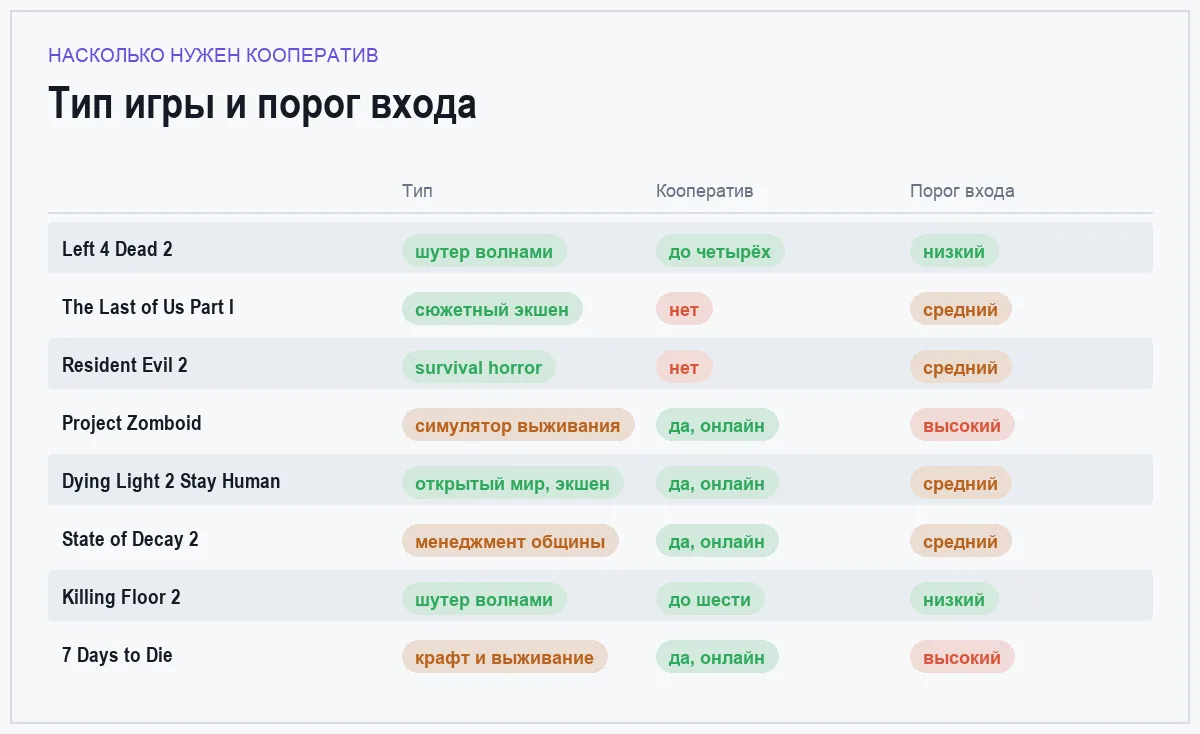Click "низкий" tag in Left 4 Dead 2 row

[x=954, y=252]
